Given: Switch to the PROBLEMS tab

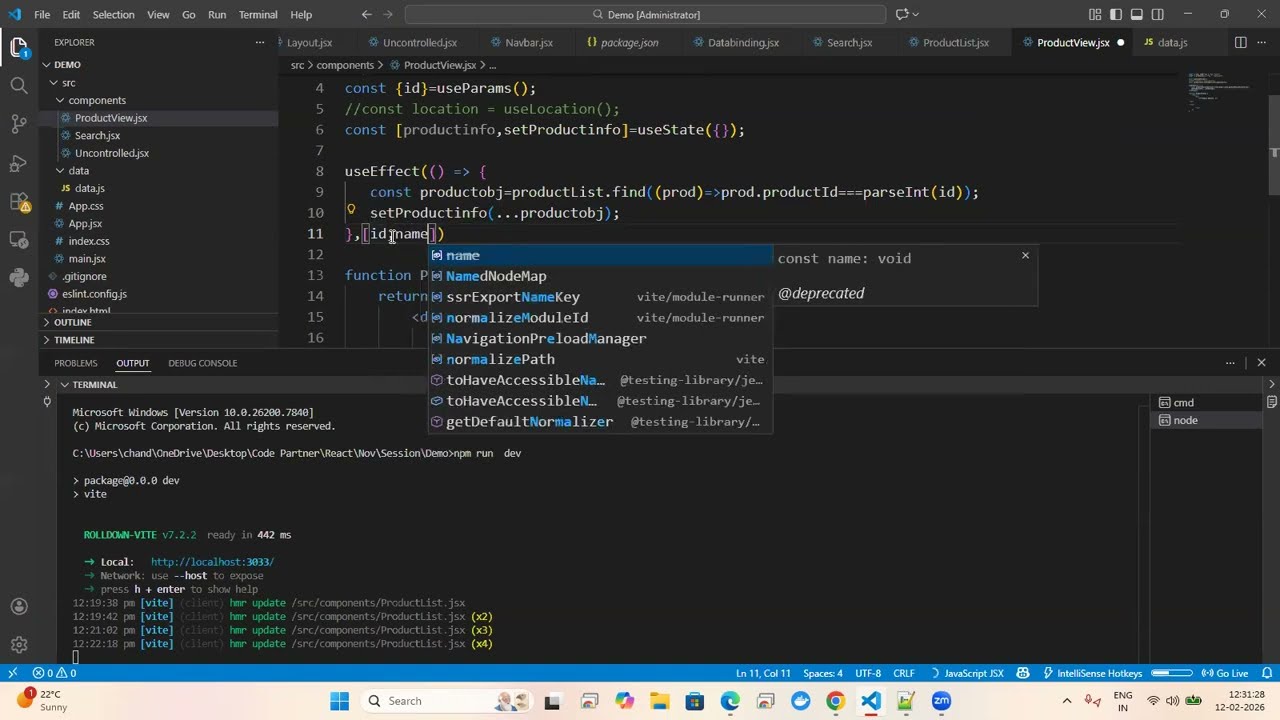Looking at the screenshot, I should (76, 363).
